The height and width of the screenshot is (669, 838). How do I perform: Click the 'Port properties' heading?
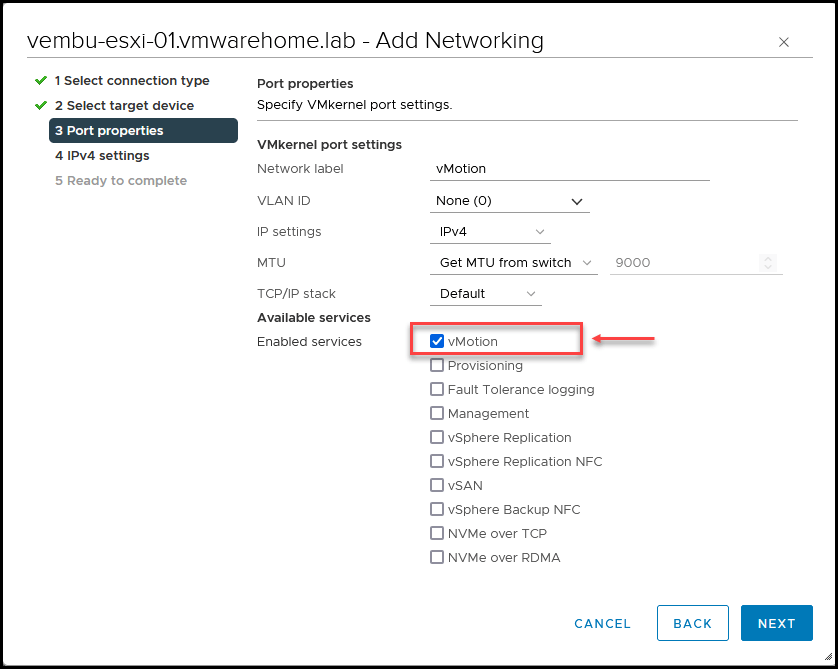click(305, 84)
